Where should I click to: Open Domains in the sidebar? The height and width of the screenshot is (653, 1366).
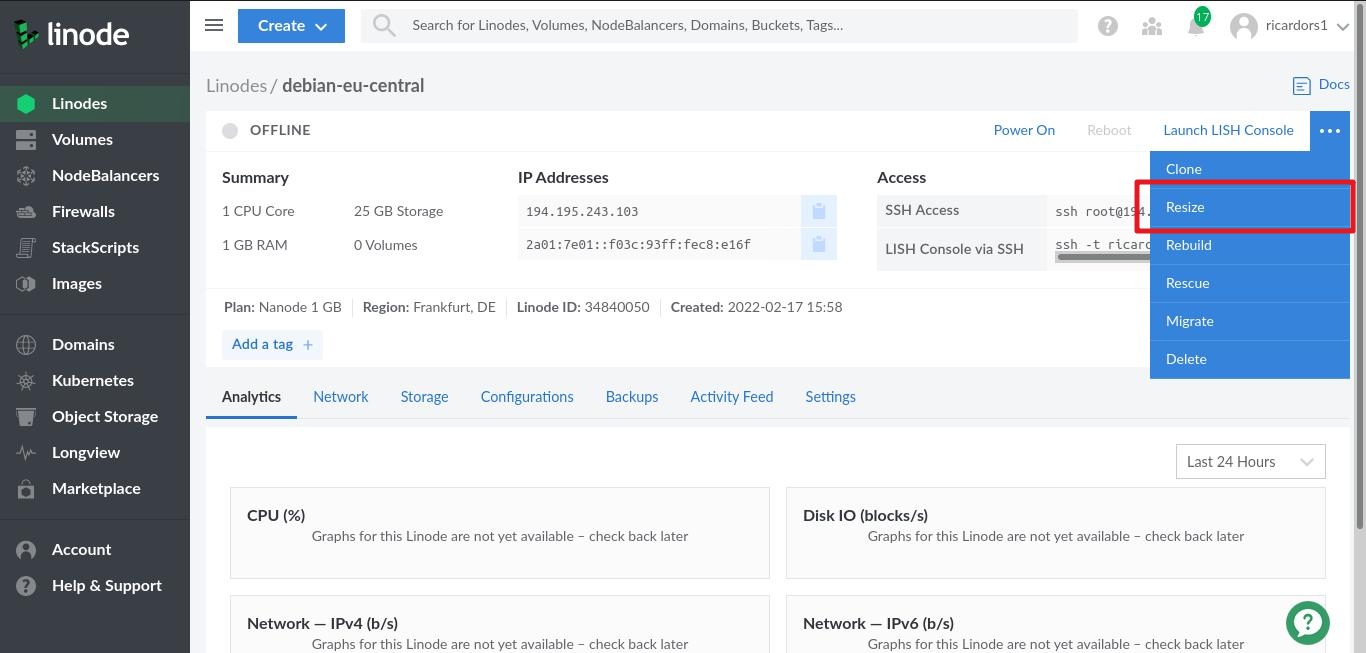click(x=95, y=345)
